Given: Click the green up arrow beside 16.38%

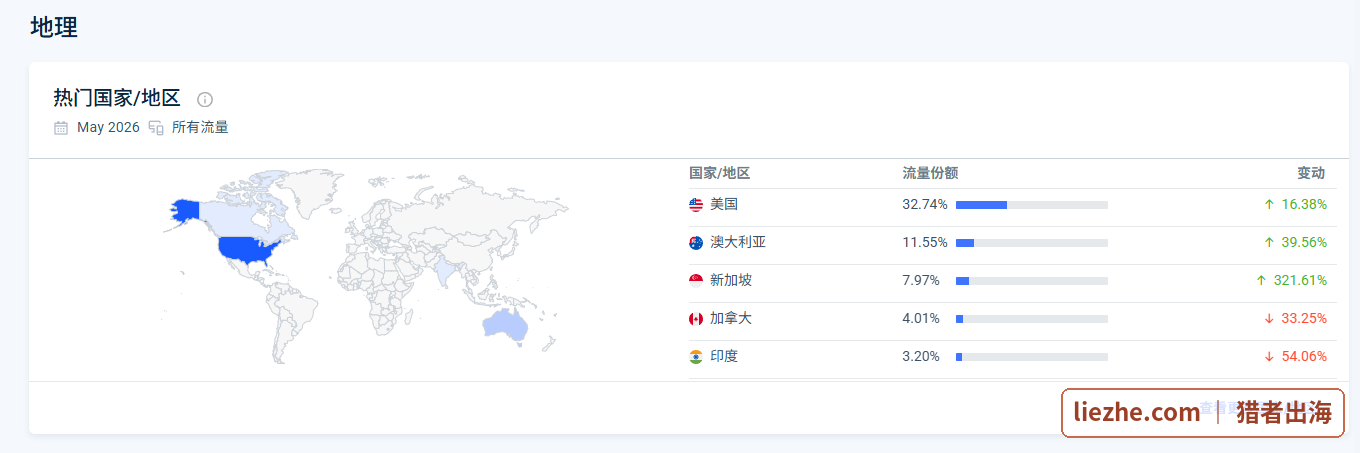Looking at the screenshot, I should point(1269,204).
